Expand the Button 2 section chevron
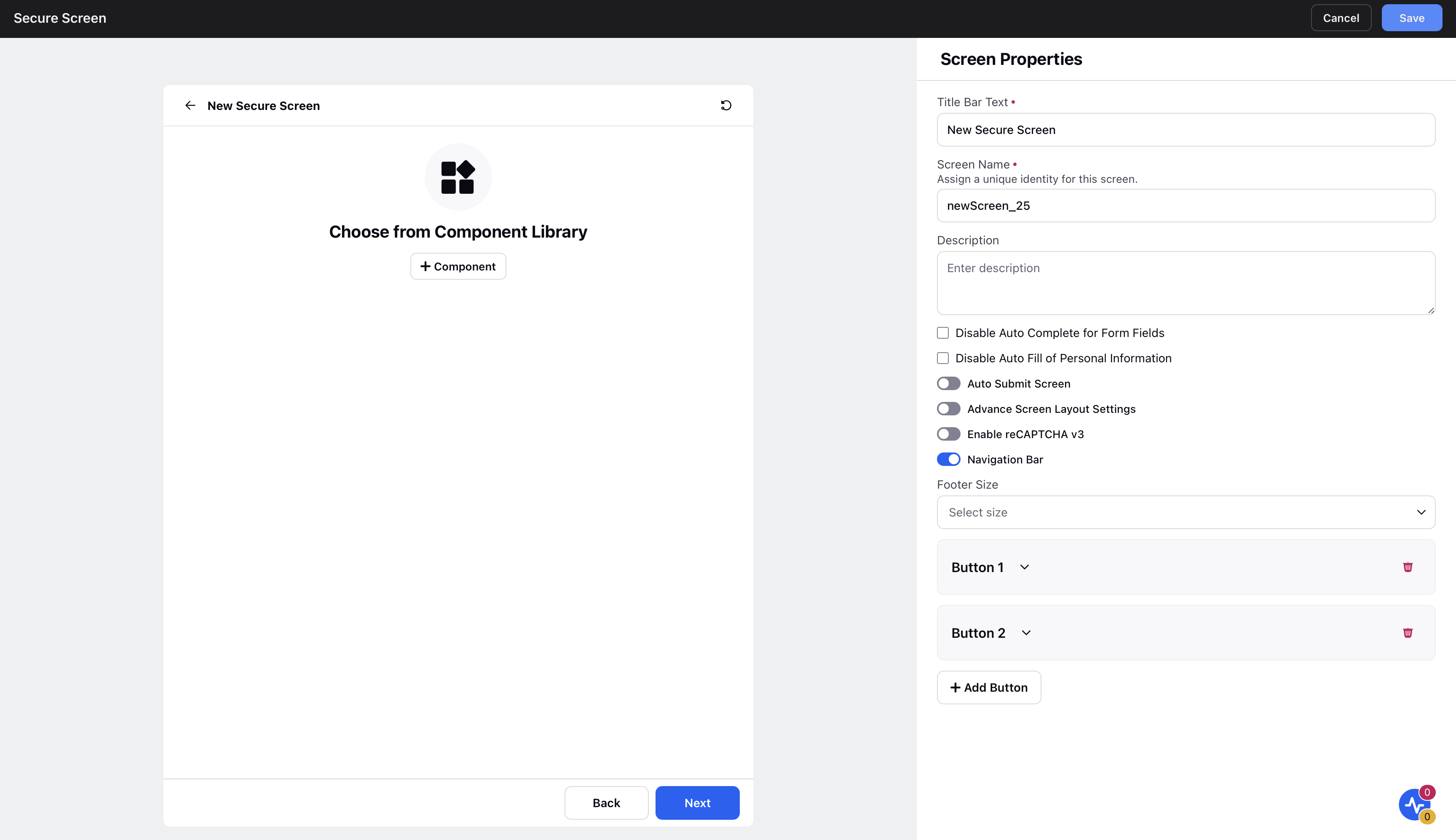1456x840 pixels. [1026, 633]
